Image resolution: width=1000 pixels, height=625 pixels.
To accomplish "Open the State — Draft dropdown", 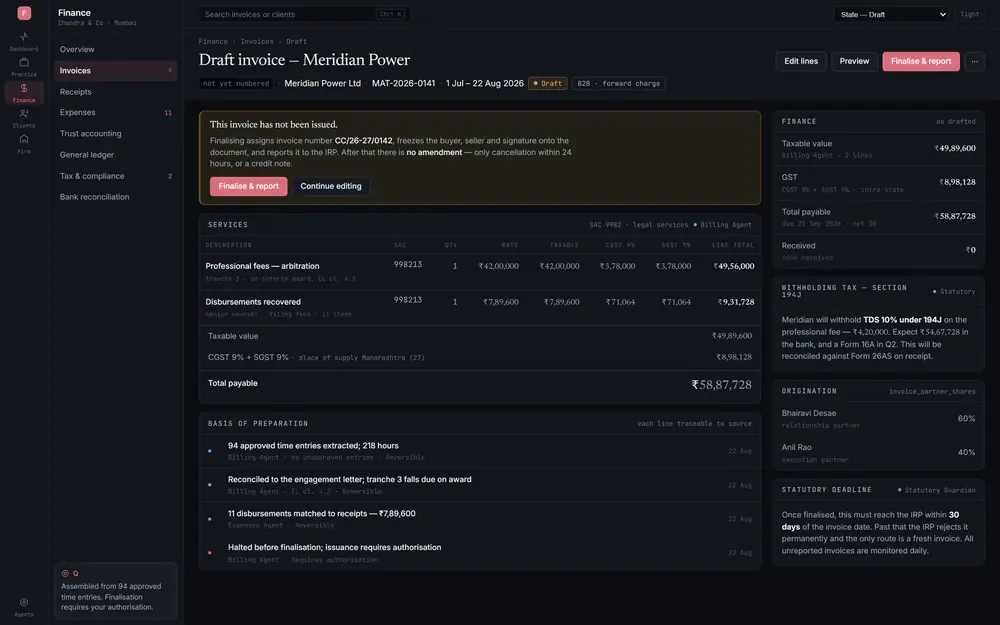I will 892,14.
